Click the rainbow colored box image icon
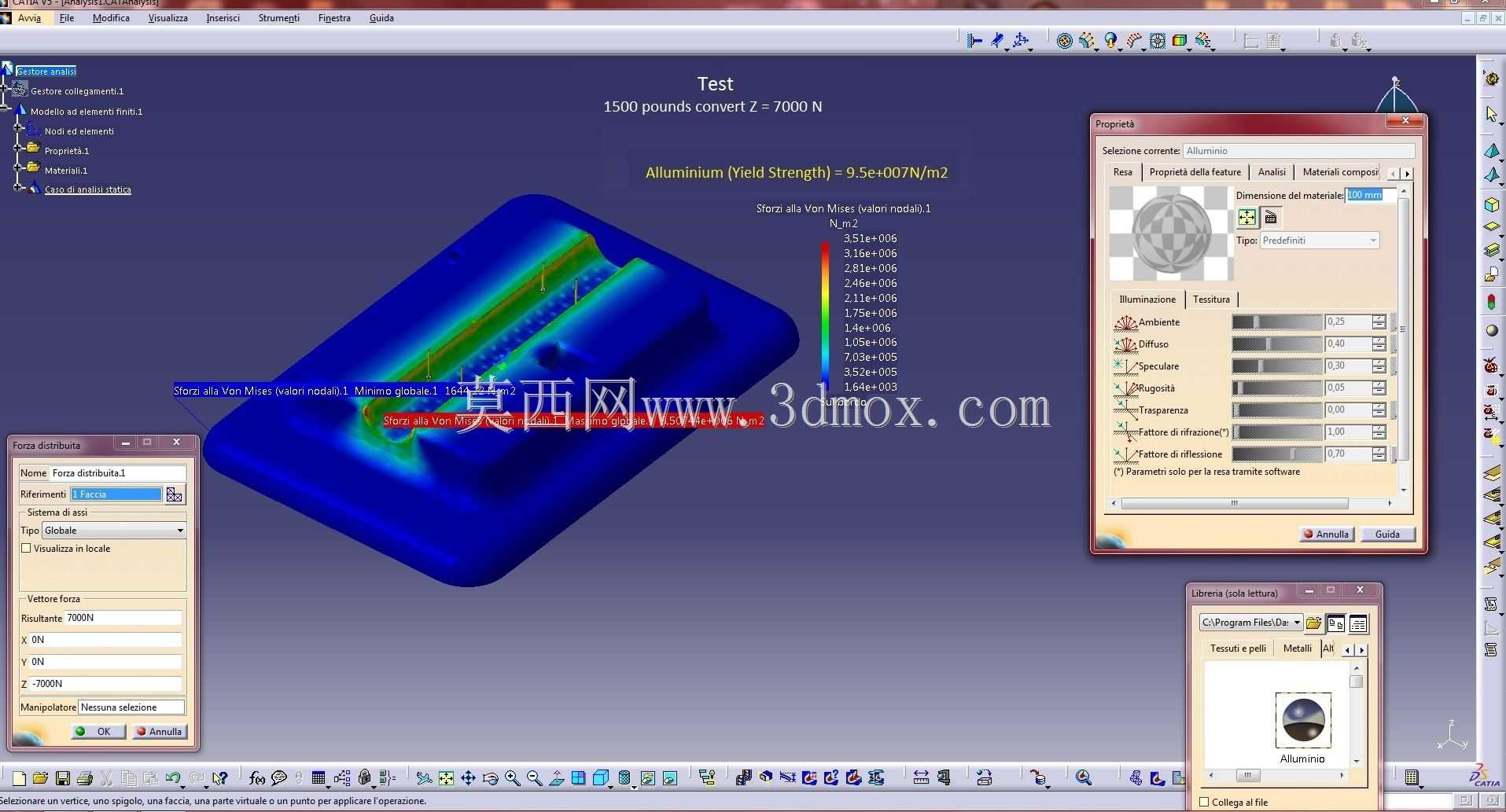 [x=1180, y=41]
